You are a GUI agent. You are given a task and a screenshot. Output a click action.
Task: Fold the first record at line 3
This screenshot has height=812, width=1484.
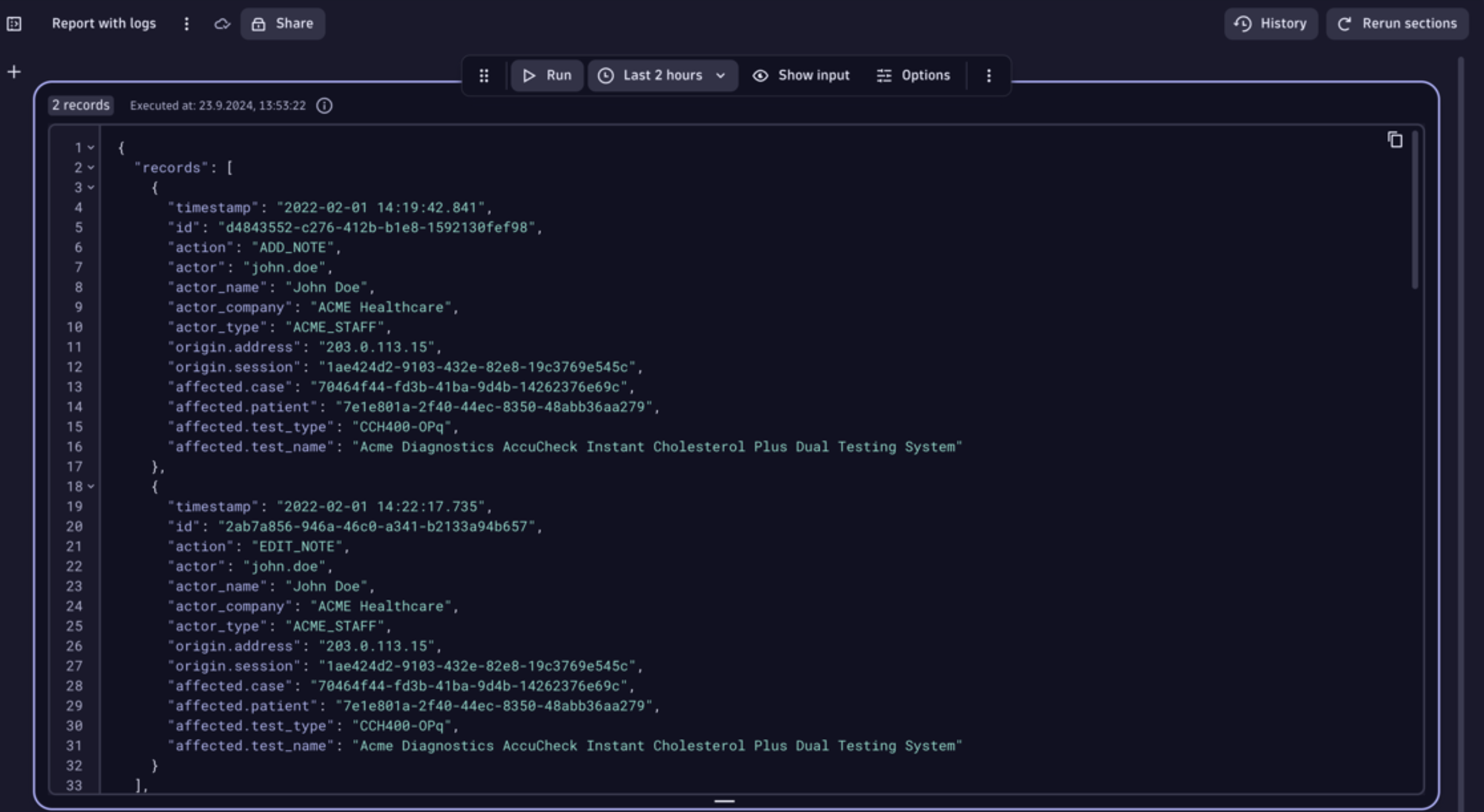(91, 188)
